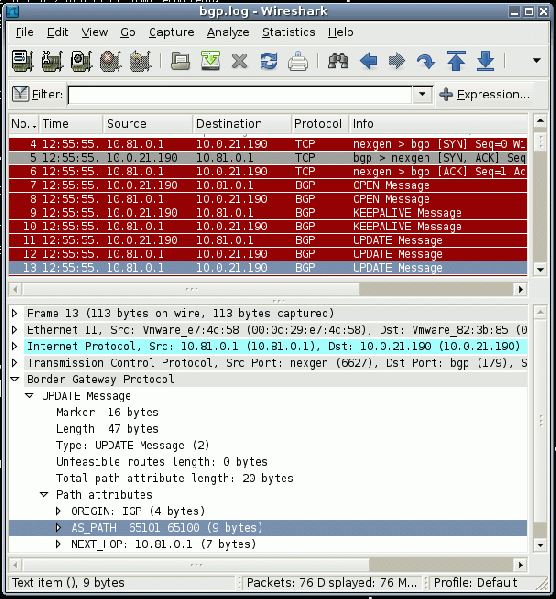Jump to the last packet icon
This screenshot has width=556, height=599.
pos(485,61)
